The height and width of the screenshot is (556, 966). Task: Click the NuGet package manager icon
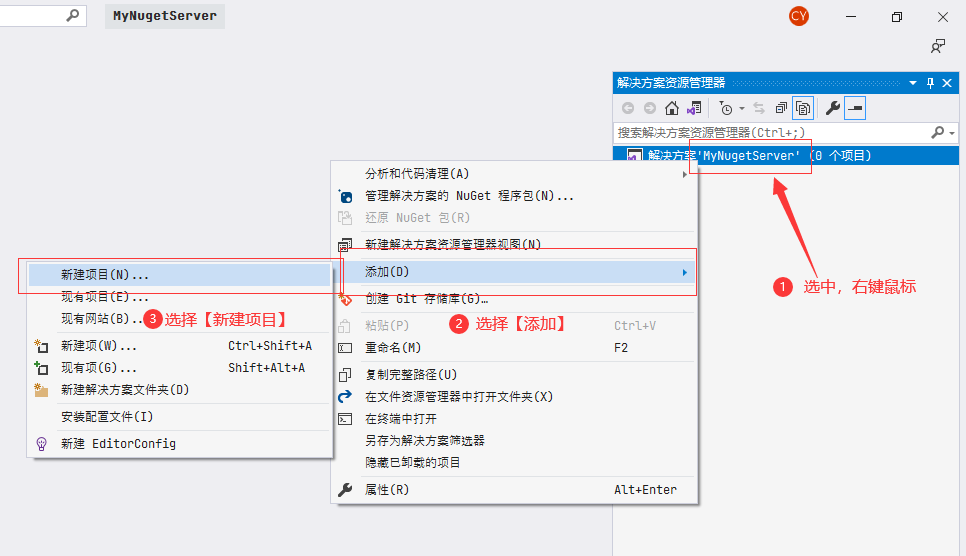[x=346, y=197]
